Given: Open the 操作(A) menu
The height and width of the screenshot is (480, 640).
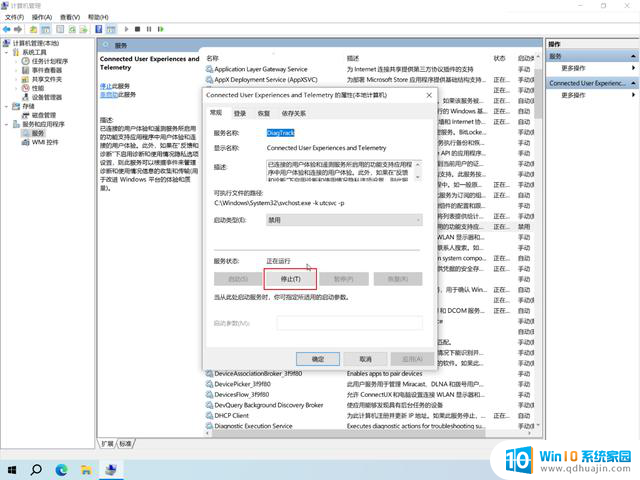Looking at the screenshot, I should click(42, 17).
